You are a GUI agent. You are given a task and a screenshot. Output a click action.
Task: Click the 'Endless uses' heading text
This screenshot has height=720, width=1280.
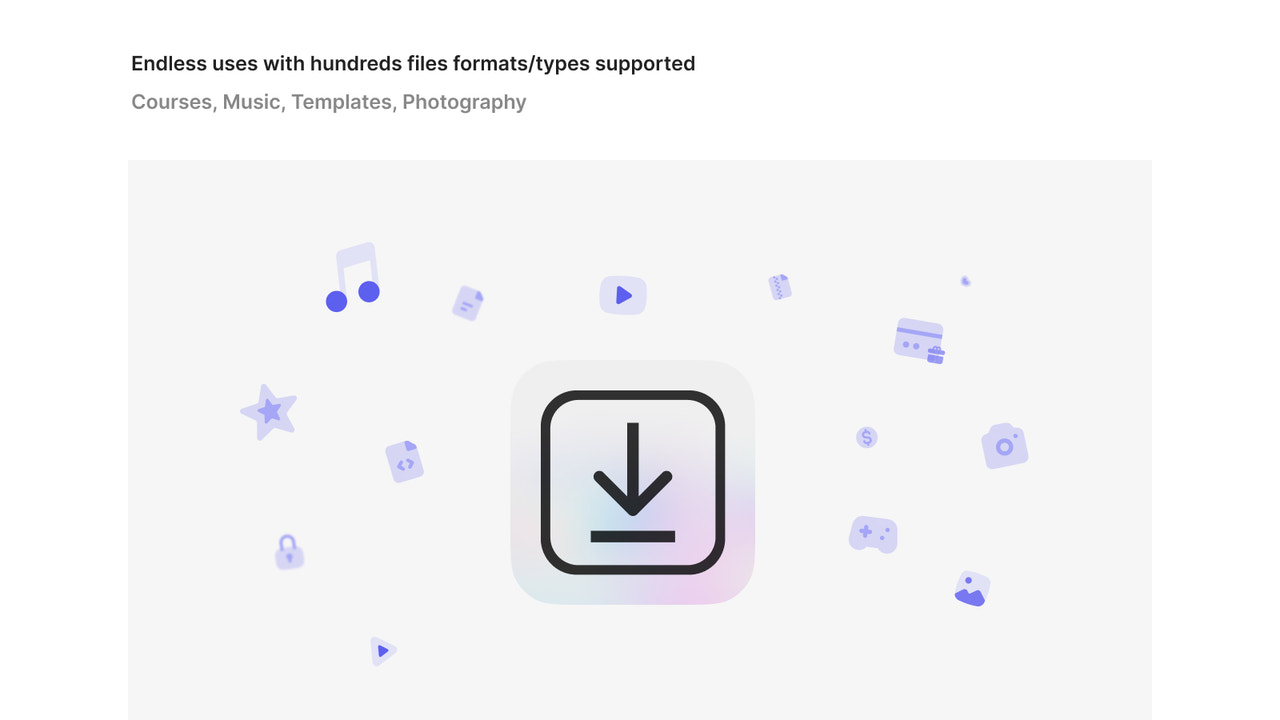413,63
